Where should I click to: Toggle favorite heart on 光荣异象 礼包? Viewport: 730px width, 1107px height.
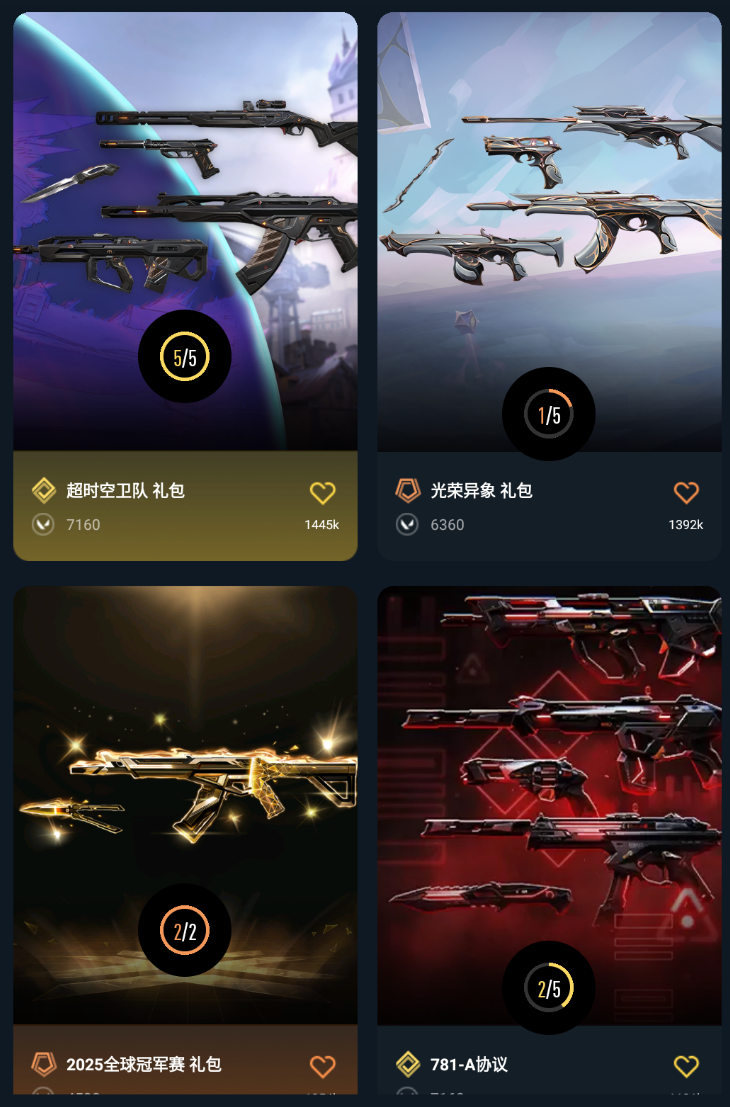click(686, 492)
